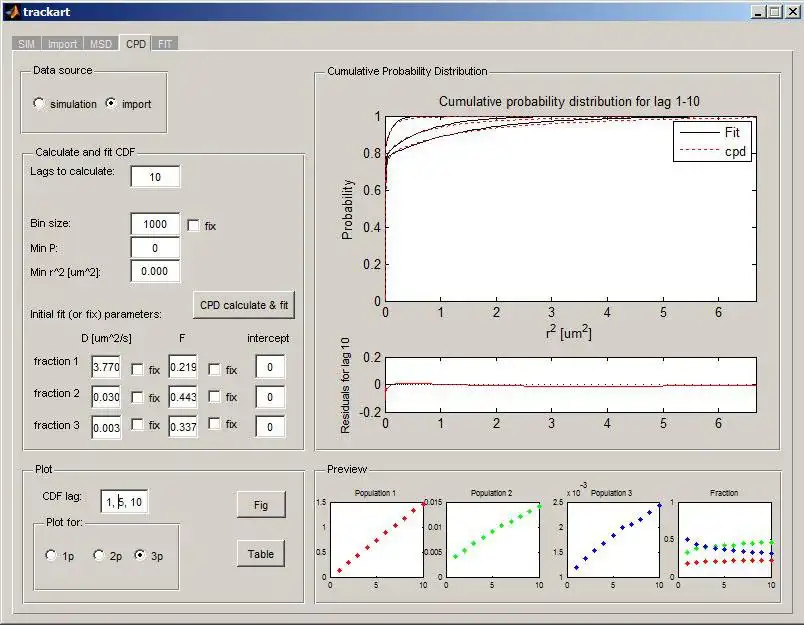Click fraction 1 F value field
The height and width of the screenshot is (625, 804).
tap(183, 367)
